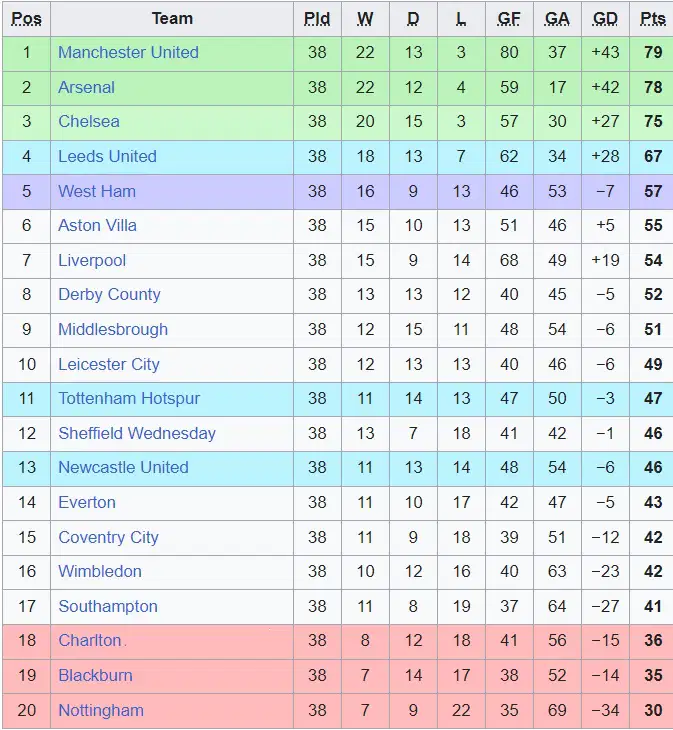Follow the Middlesbrough link

[113, 329]
